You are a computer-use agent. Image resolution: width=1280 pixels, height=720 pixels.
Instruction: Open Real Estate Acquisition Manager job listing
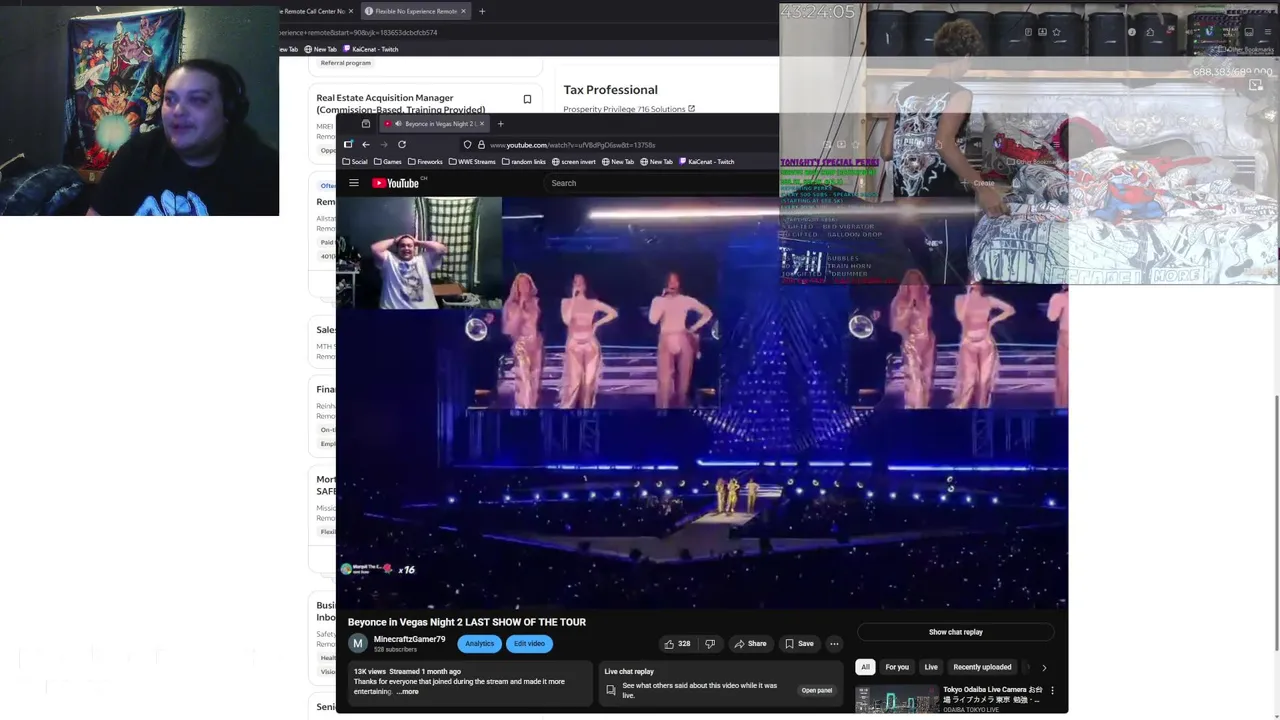click(400, 104)
